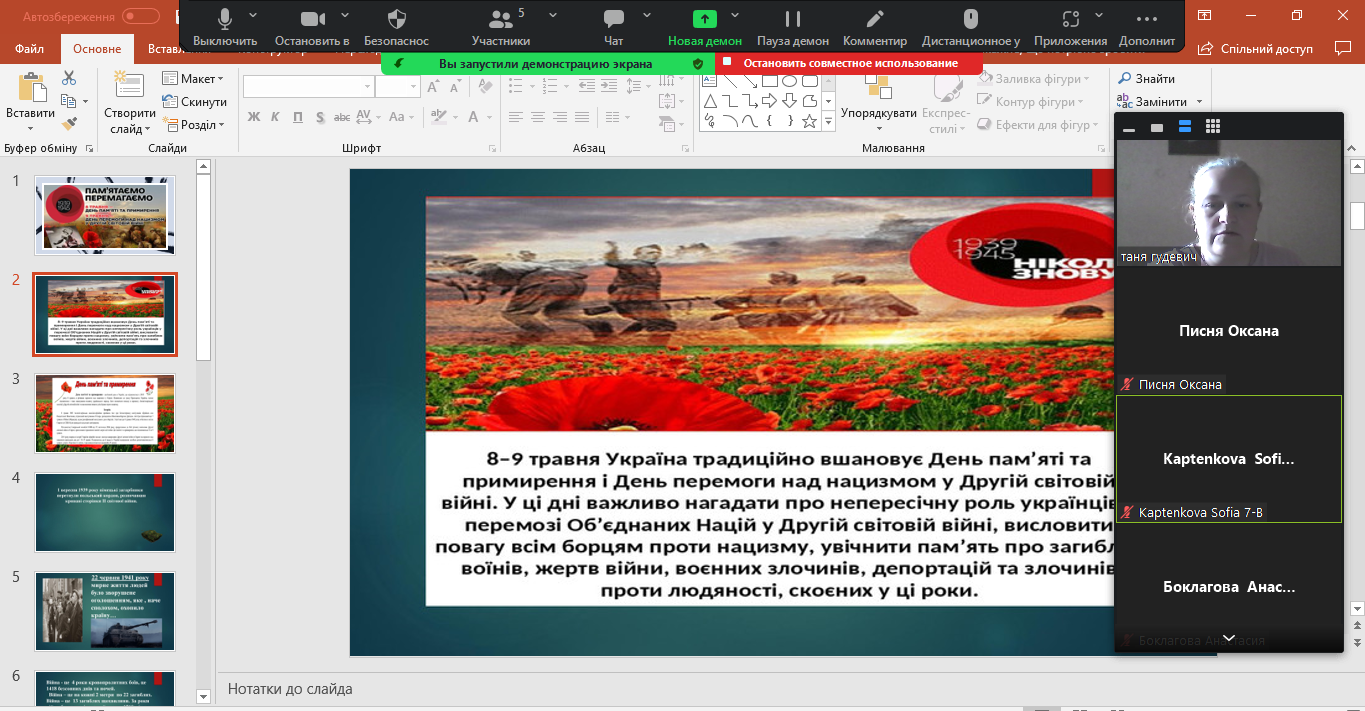Click Нотатки до слайда notes field
Screen dimensions: 1365x711
click(x=664, y=689)
